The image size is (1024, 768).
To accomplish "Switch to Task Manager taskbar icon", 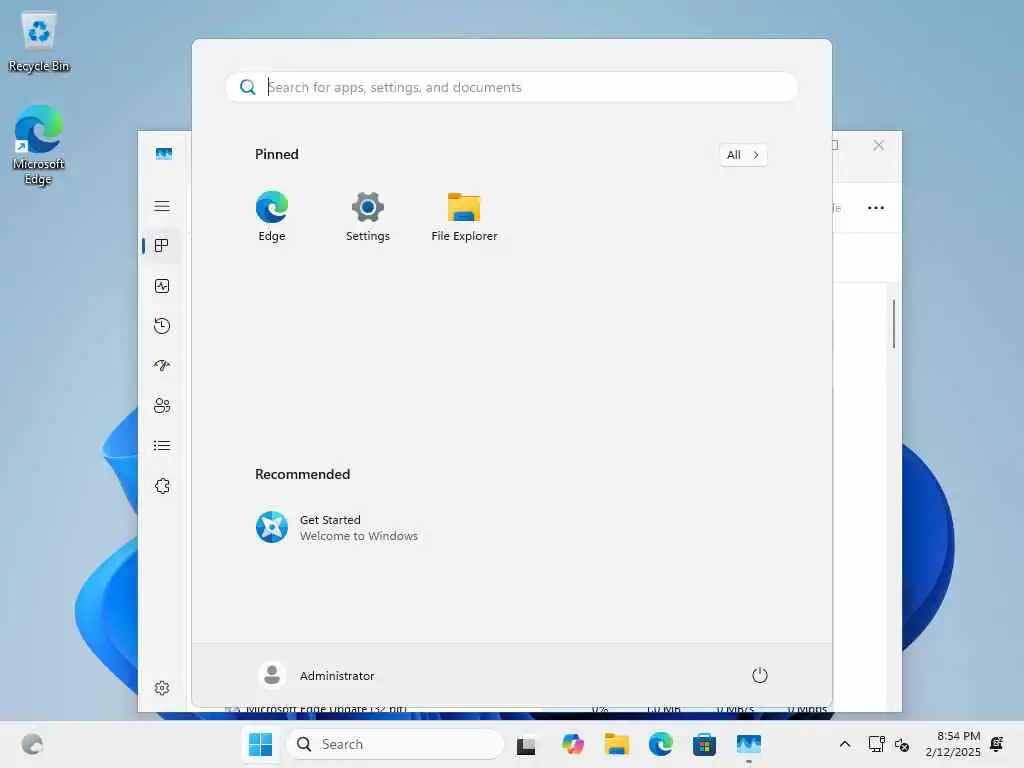I will 748,744.
